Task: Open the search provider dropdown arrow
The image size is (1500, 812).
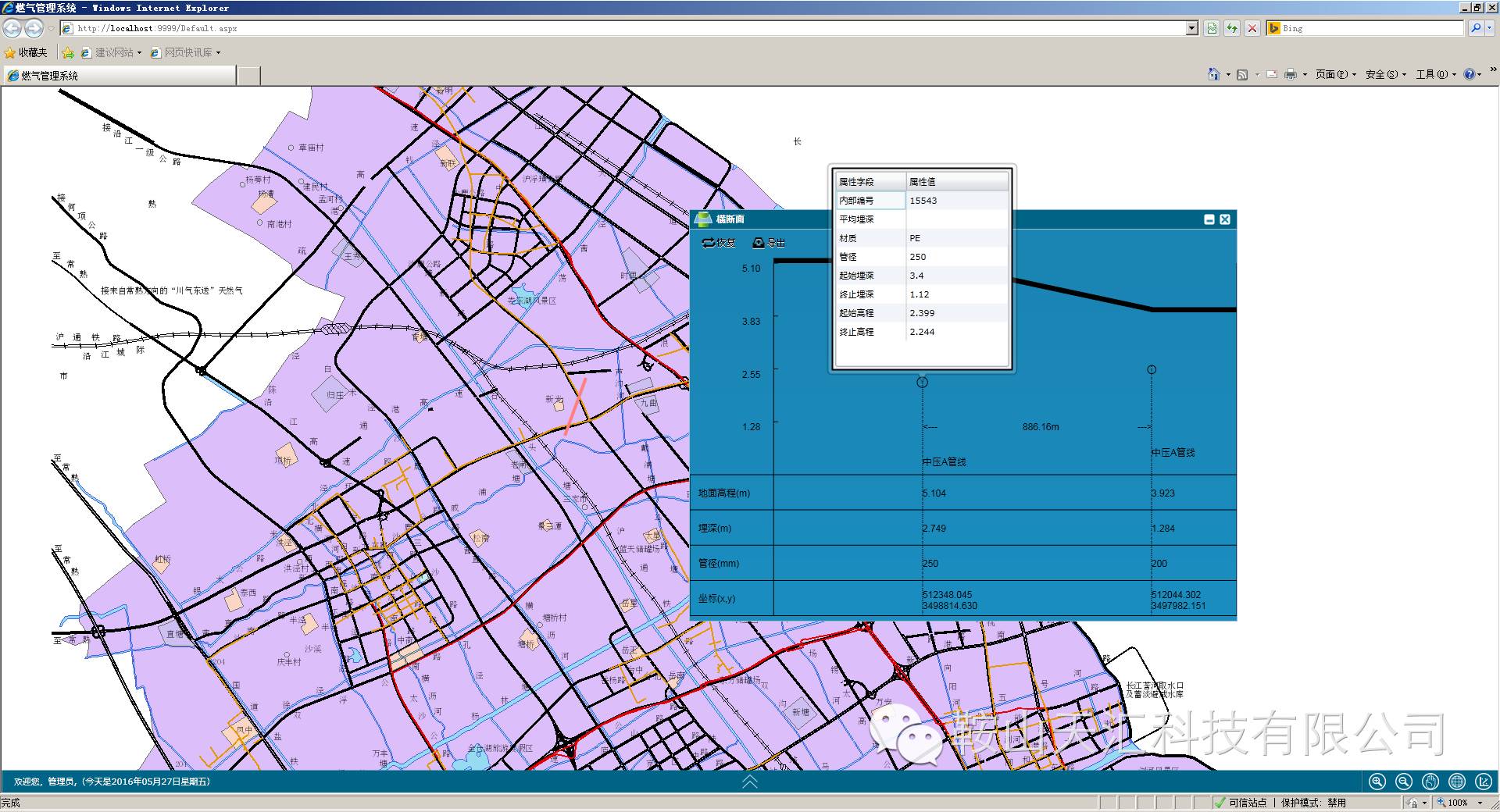Action: point(1489,28)
